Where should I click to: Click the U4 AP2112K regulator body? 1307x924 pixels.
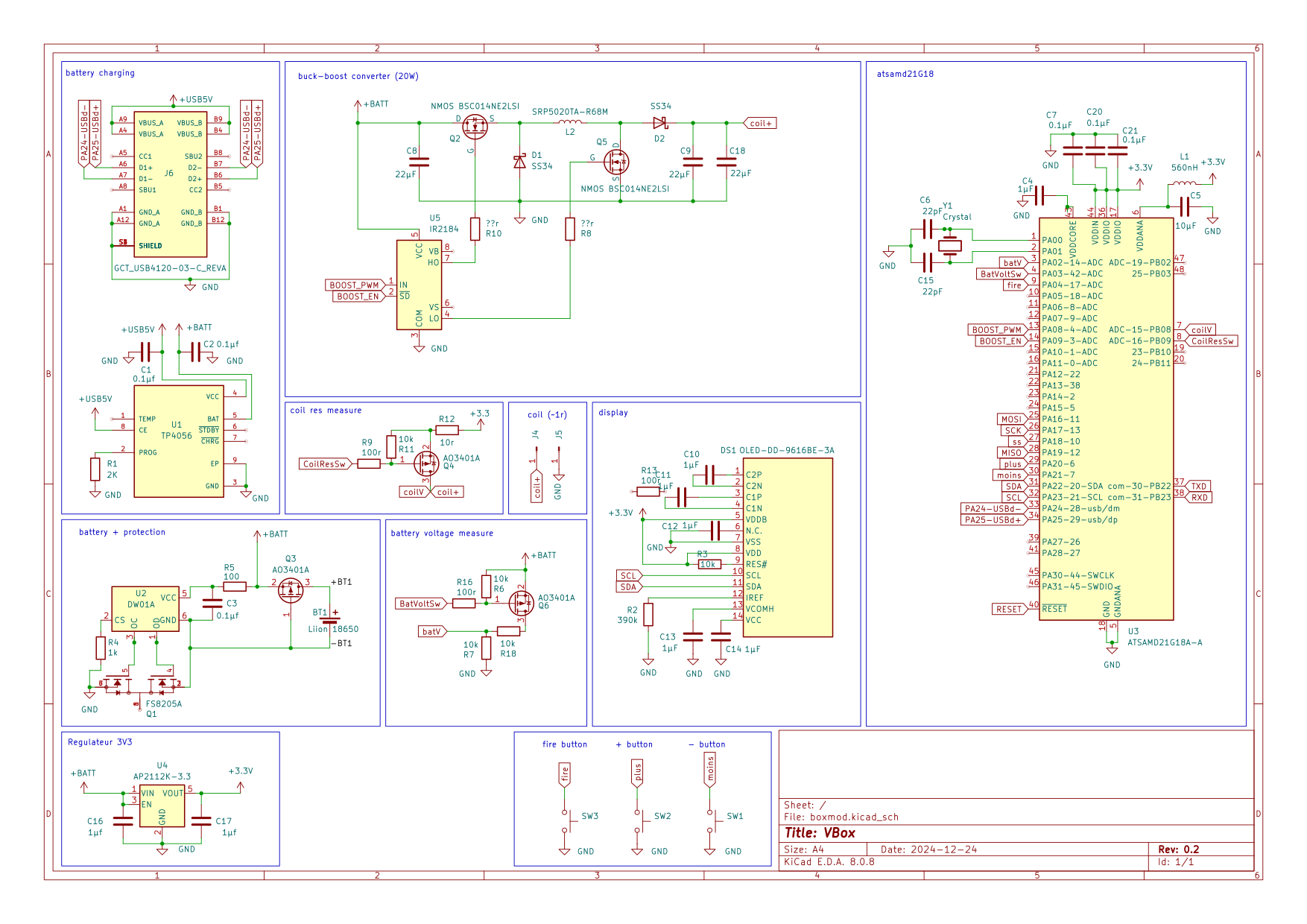pos(162,806)
